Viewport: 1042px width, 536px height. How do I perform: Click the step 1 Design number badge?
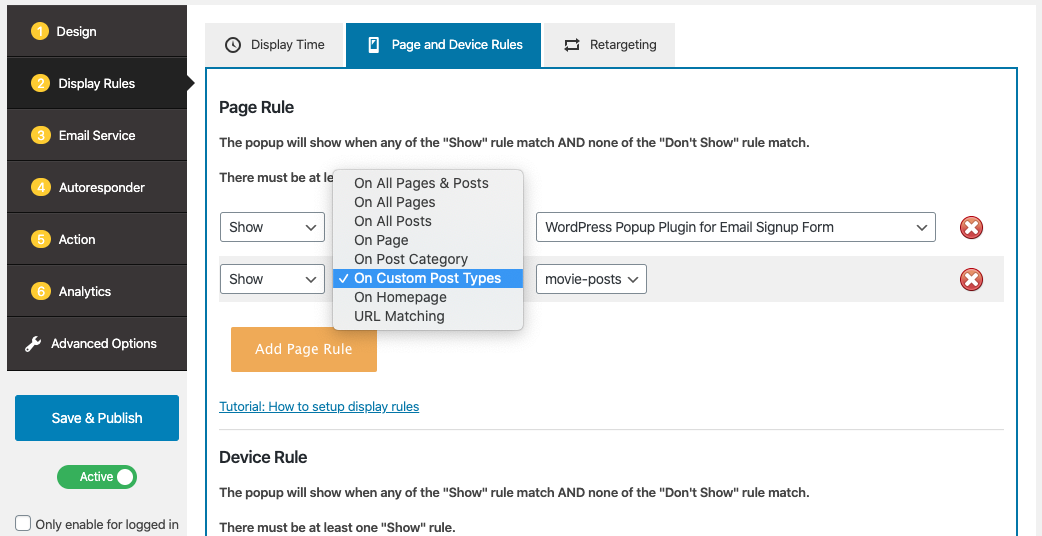(40, 31)
